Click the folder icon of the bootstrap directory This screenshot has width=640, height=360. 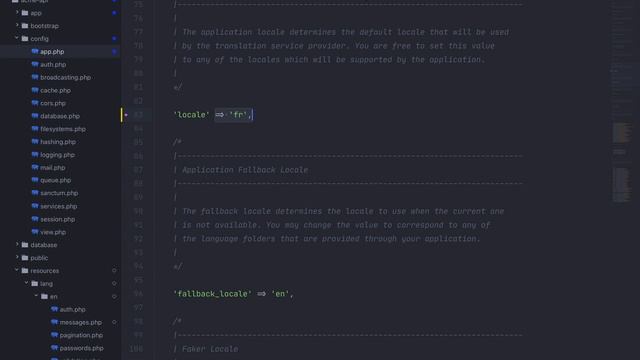(x=25, y=26)
